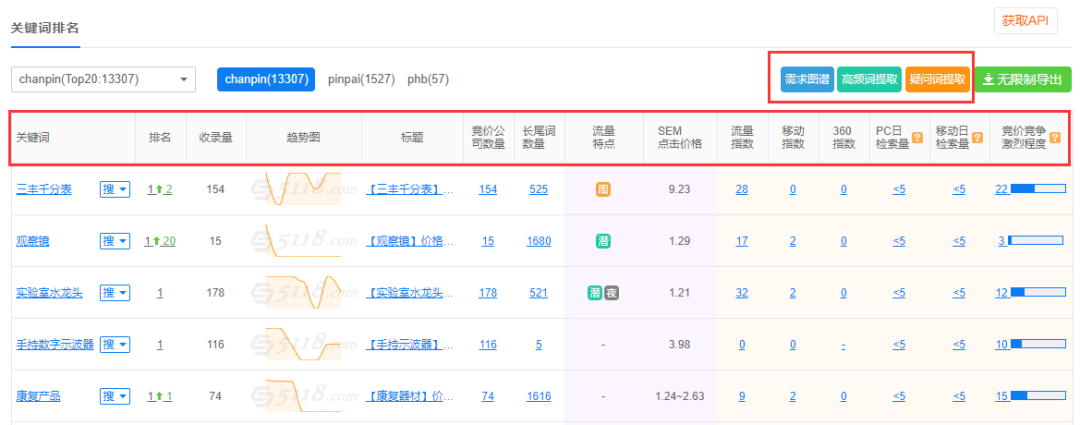Image resolution: width=1080 pixels, height=425 pixels.
Task: Click 竞价公司数量 value 116
Action: coord(488,344)
